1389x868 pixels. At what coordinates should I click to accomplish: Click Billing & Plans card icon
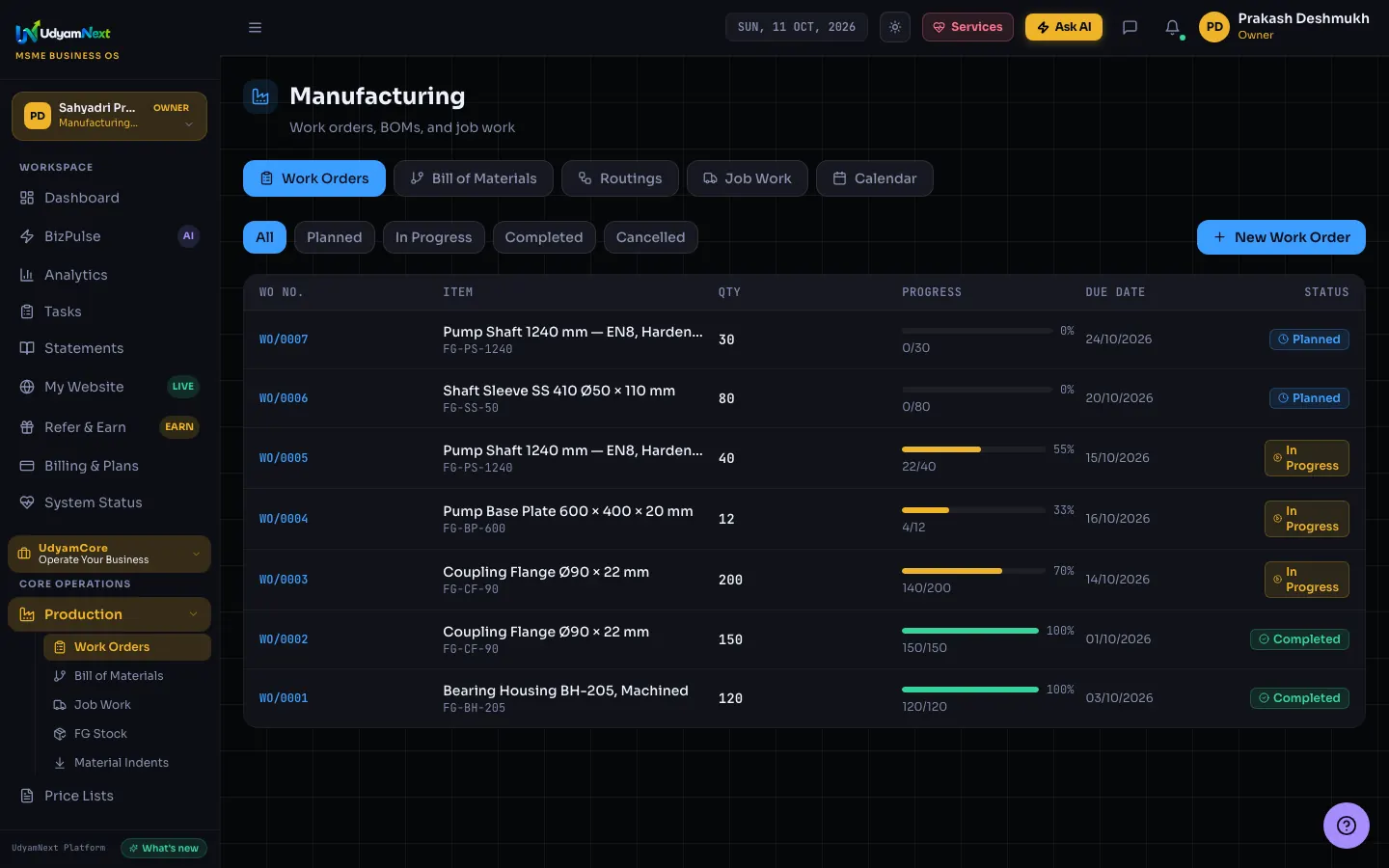pos(27,466)
